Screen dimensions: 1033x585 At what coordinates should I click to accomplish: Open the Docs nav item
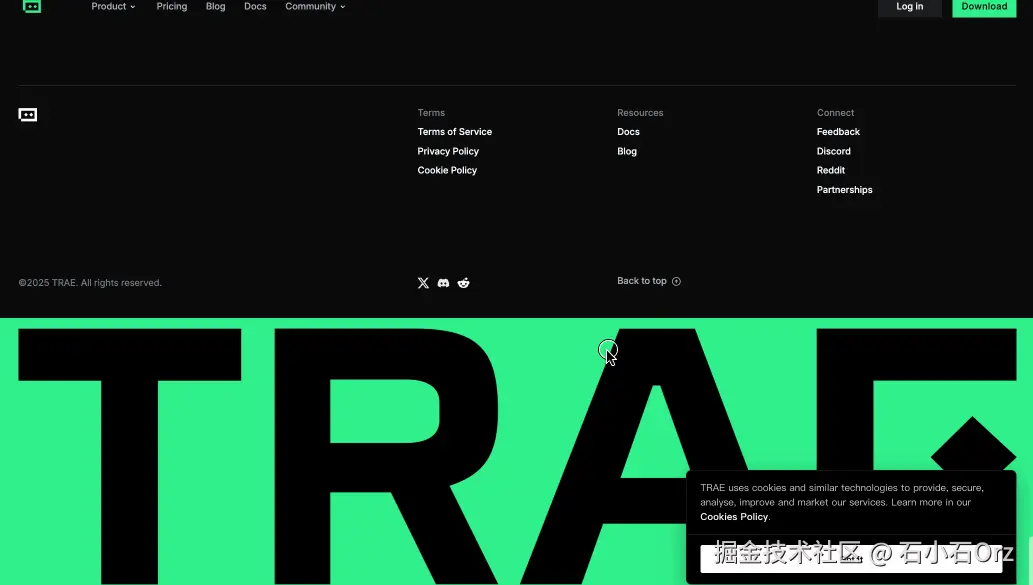[x=255, y=7]
